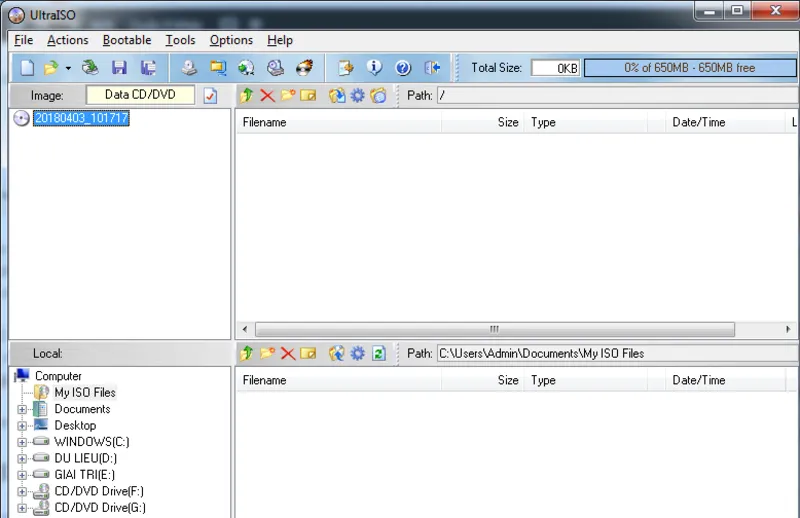Click red Delete X in Local toolbar
Viewport: 800px width, 518px height.
[x=288, y=353]
